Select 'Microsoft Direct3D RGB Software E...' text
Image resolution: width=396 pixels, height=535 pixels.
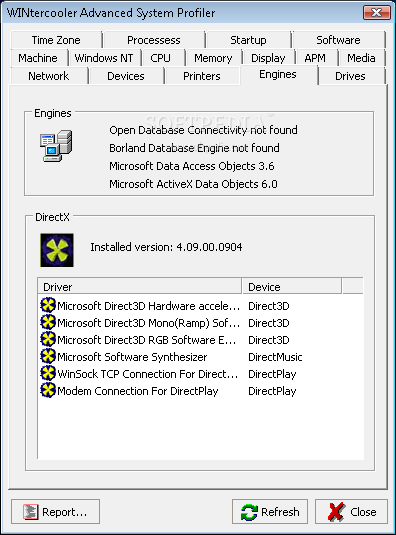click(147, 340)
